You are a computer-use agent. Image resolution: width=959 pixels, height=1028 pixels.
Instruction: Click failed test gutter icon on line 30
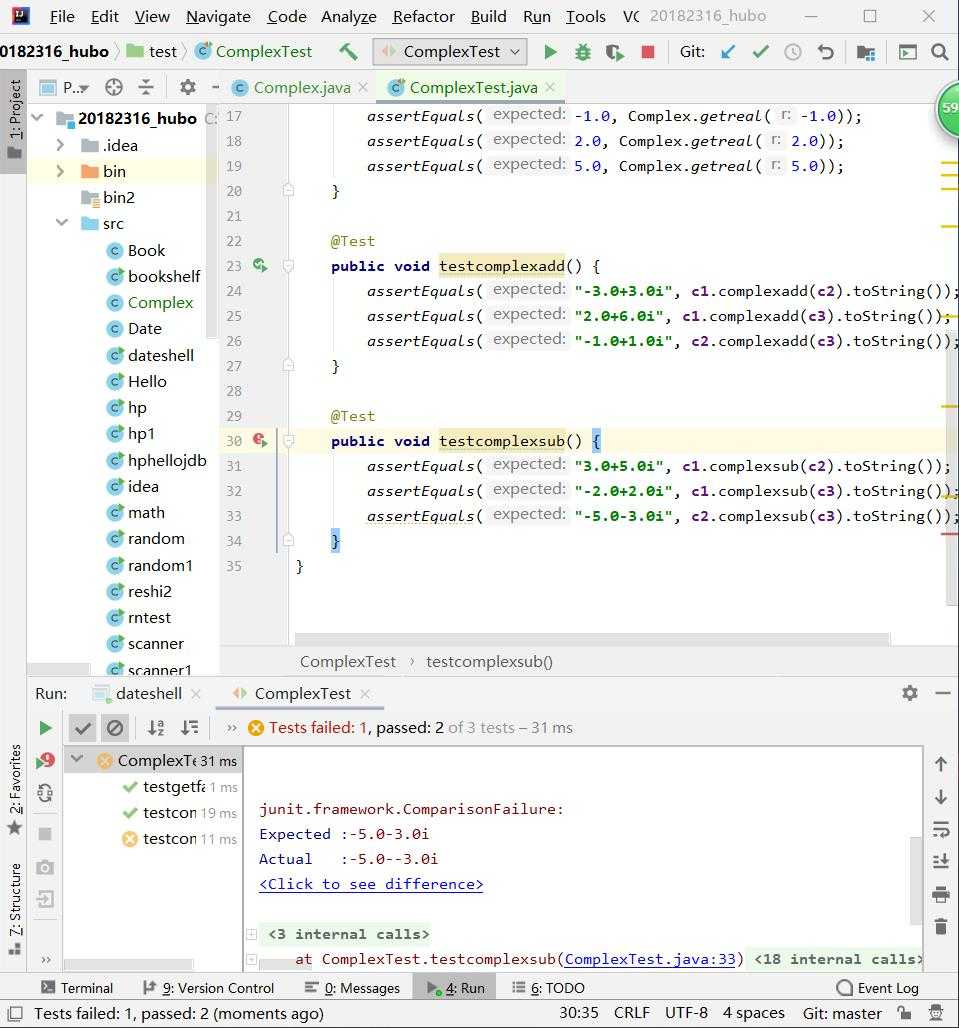point(260,440)
